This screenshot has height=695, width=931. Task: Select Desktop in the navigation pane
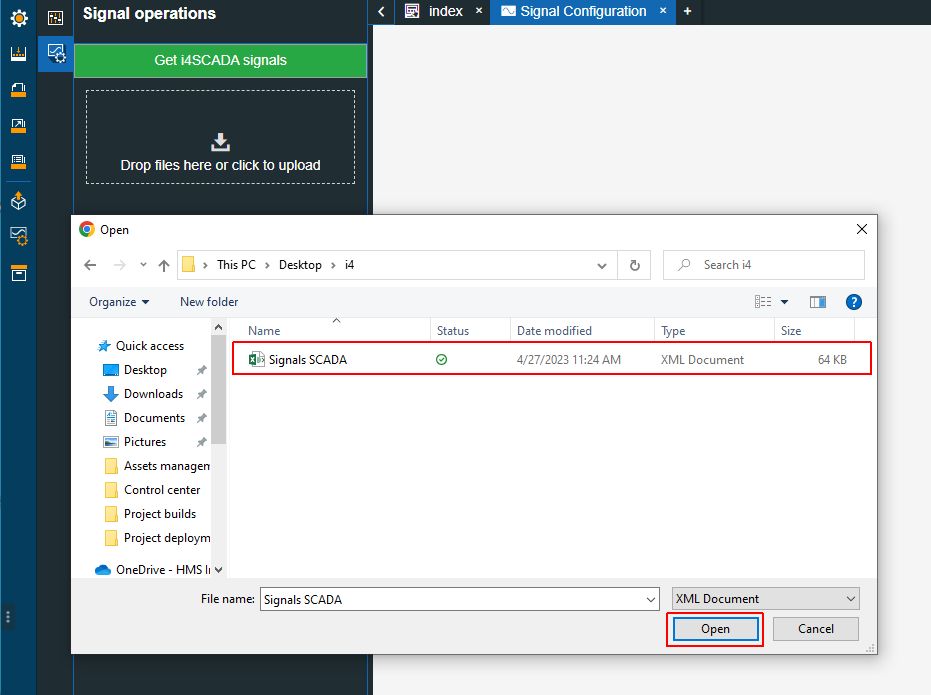point(145,370)
